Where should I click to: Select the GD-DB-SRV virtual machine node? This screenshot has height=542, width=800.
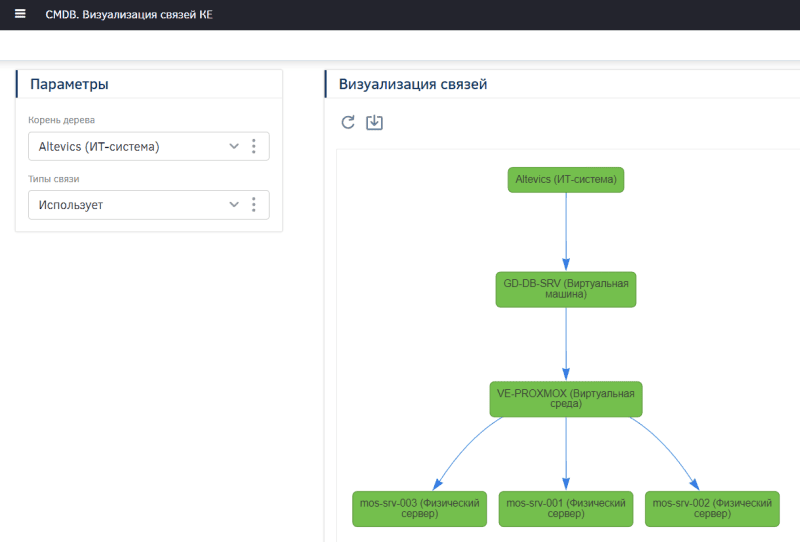pos(566,289)
